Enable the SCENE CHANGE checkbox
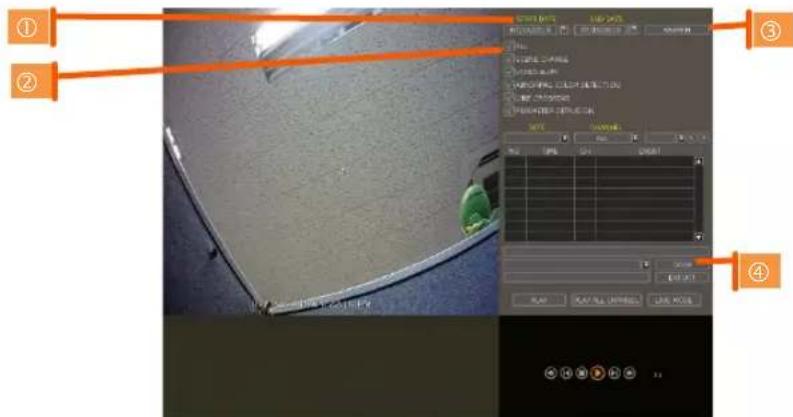This screenshot has height=417, width=793. 510,59
